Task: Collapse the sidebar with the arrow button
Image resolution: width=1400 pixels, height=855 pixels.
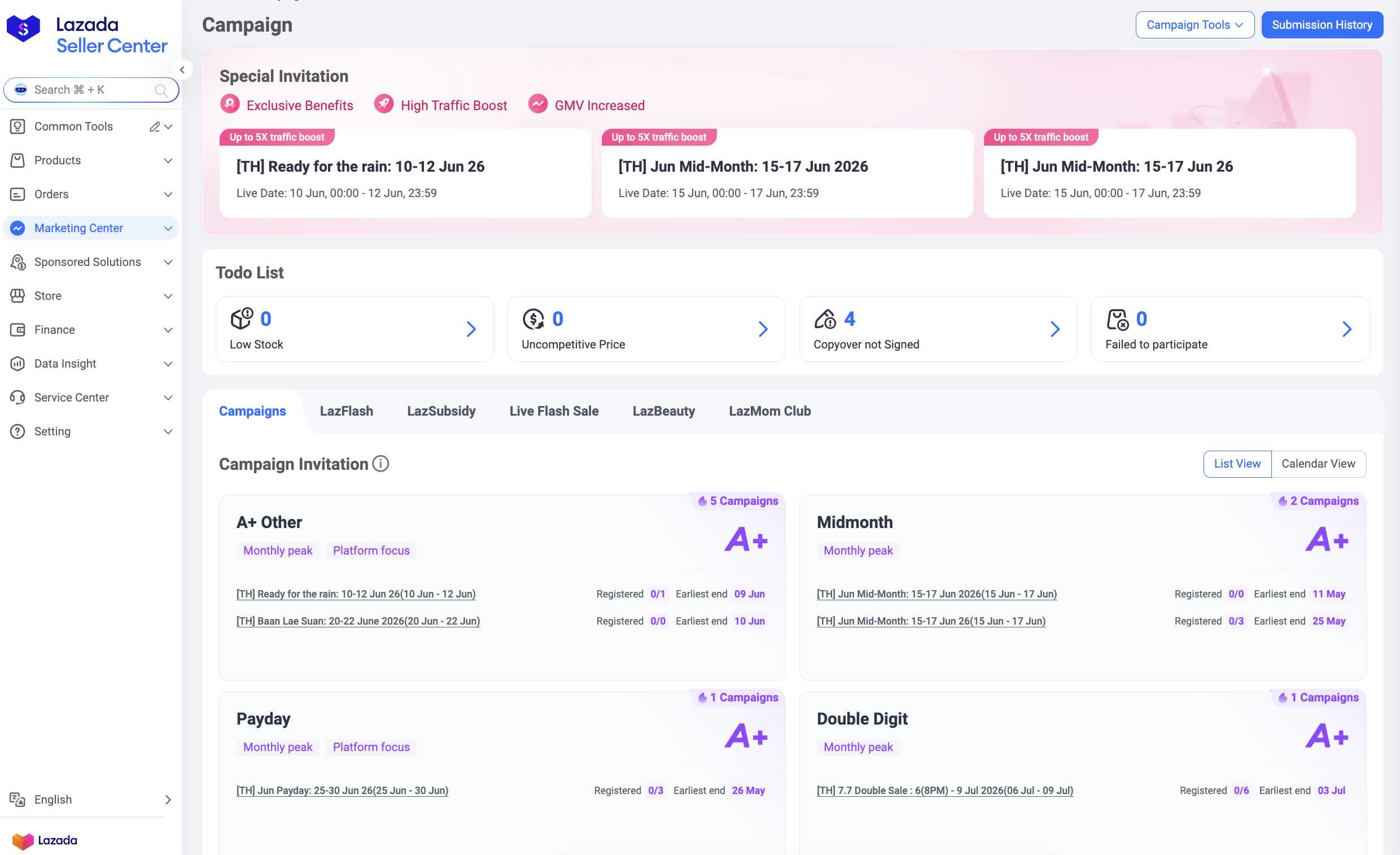Action: [x=182, y=70]
